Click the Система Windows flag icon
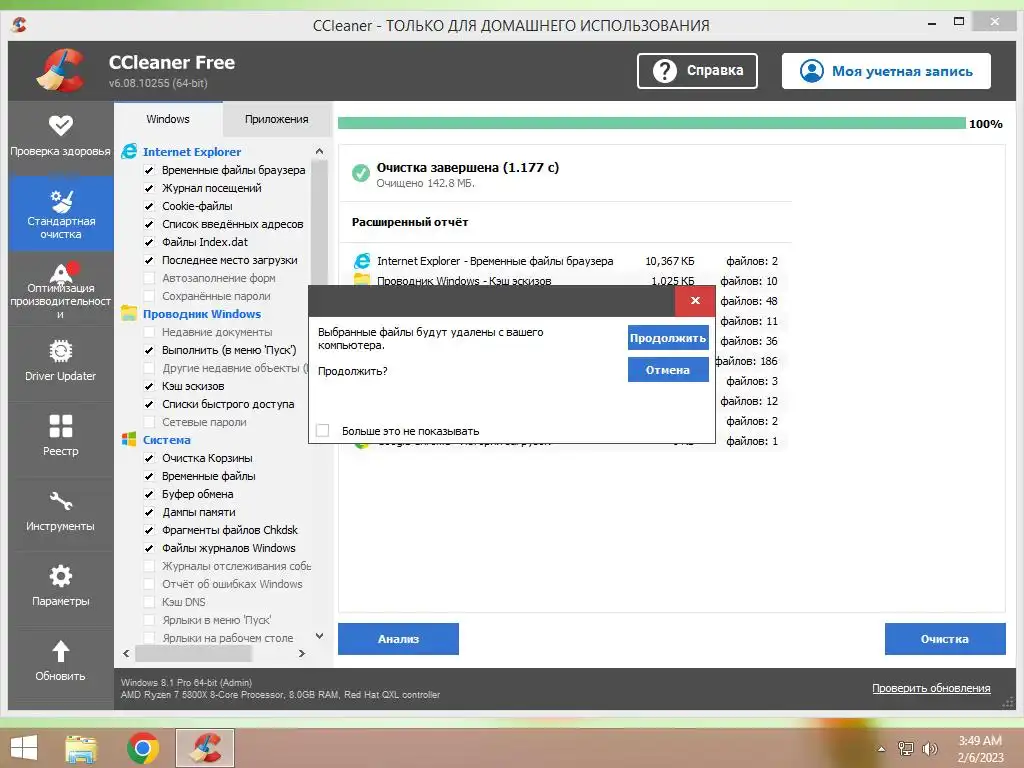Viewport: 1024px width, 768px height. (129, 440)
